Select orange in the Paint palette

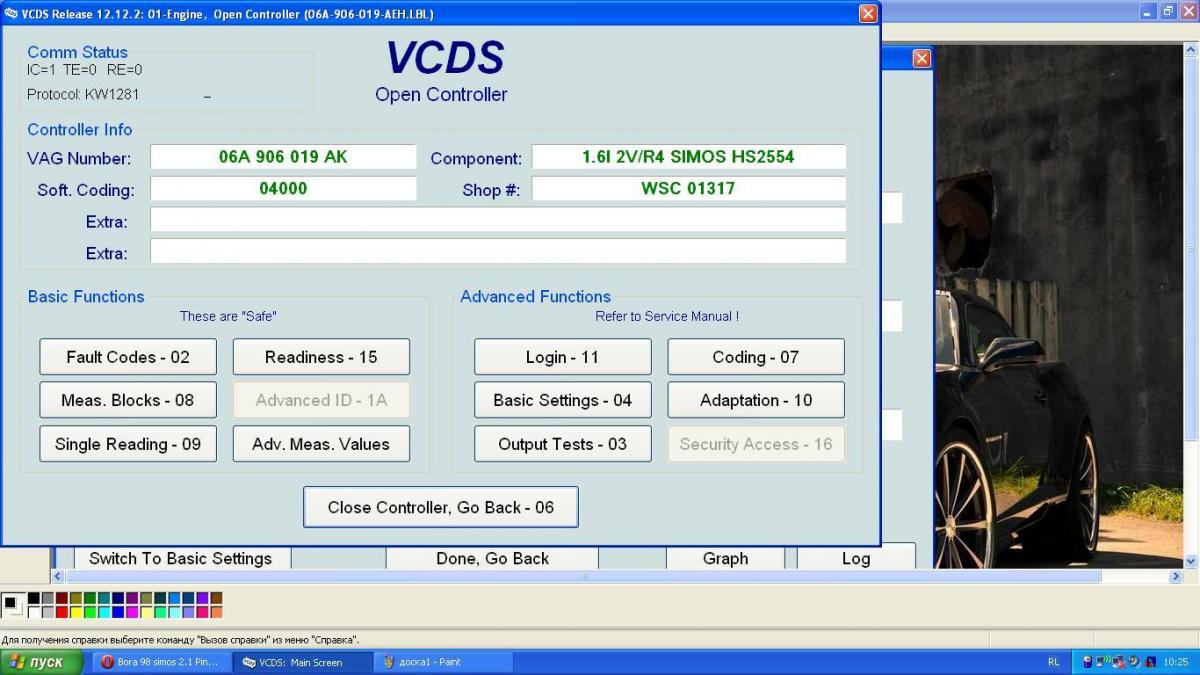(x=216, y=612)
